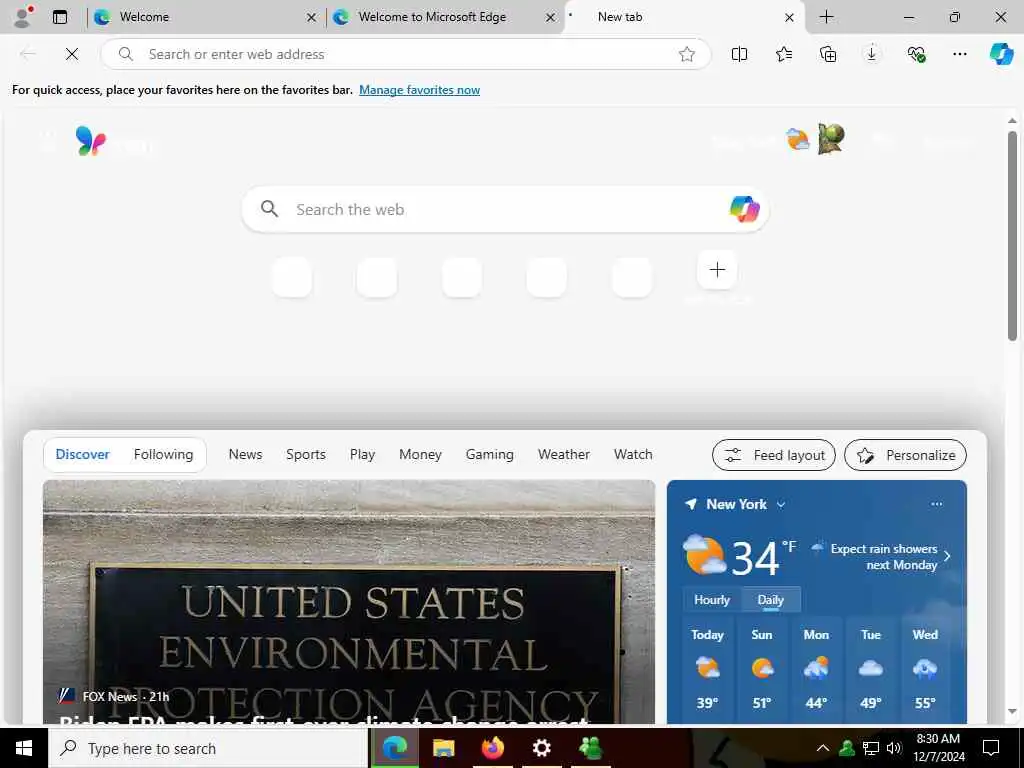
Task: Click the MSN butterfly logo
Action: (90, 140)
